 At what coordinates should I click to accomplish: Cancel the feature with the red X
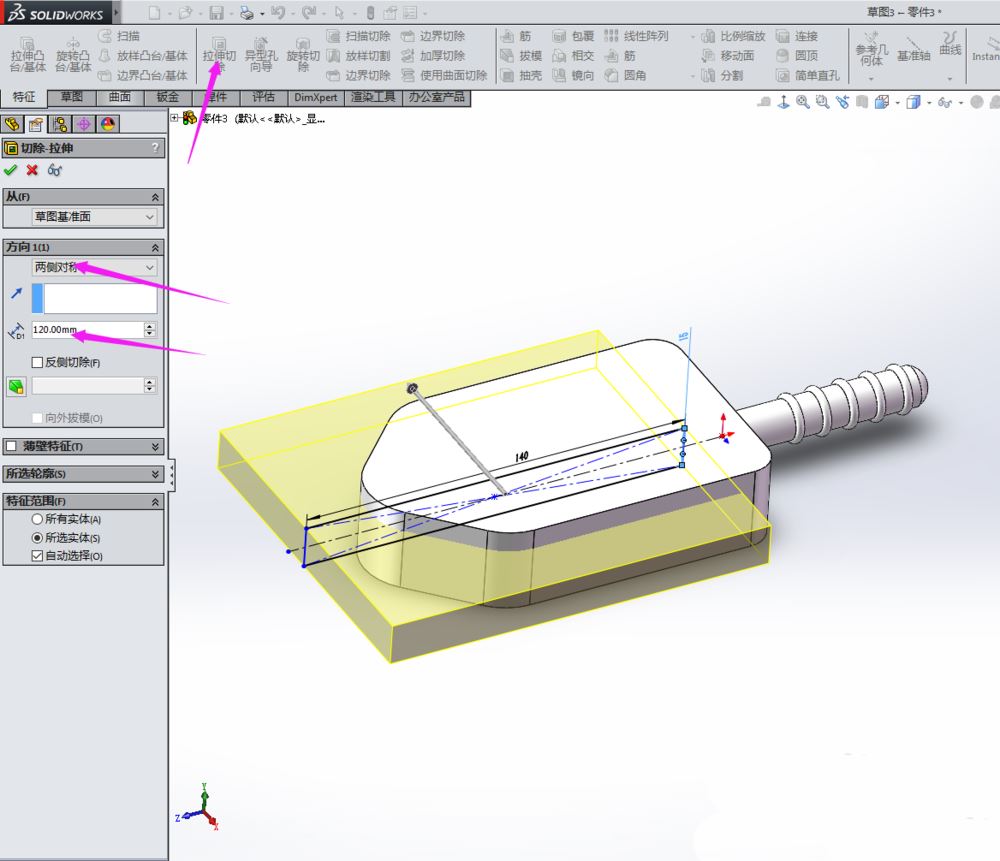tap(32, 170)
